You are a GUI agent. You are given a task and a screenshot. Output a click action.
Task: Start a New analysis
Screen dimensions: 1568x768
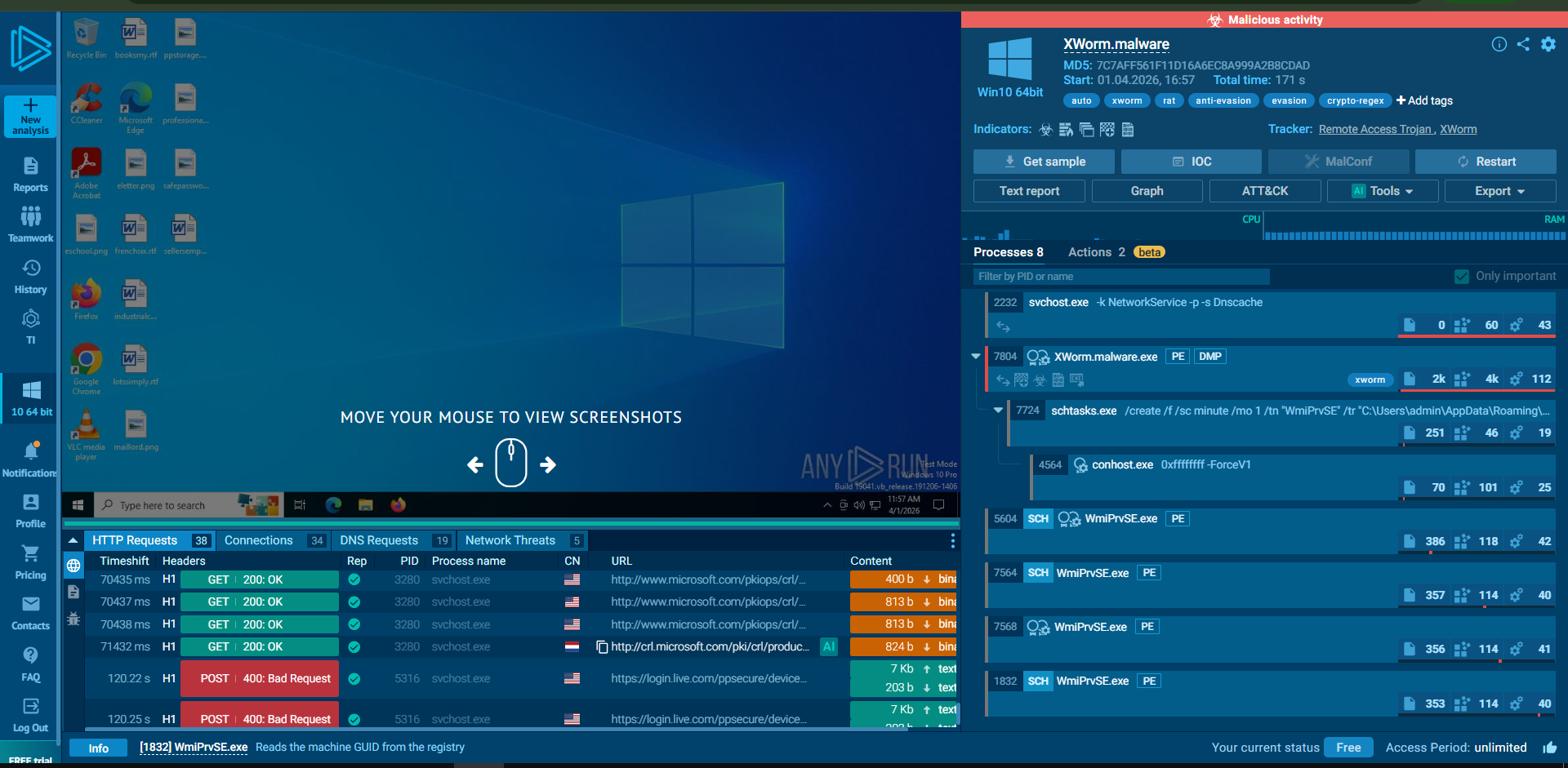(x=30, y=117)
